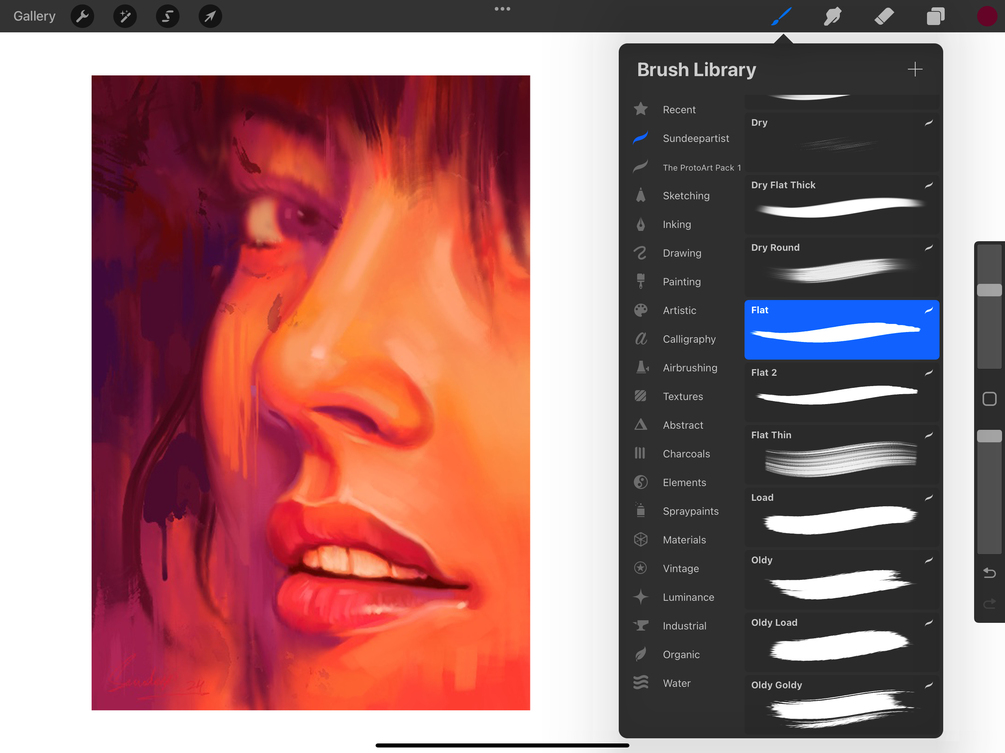This screenshot has width=1005, height=753.
Task: Select the Dry Round brush
Action: [842, 267]
